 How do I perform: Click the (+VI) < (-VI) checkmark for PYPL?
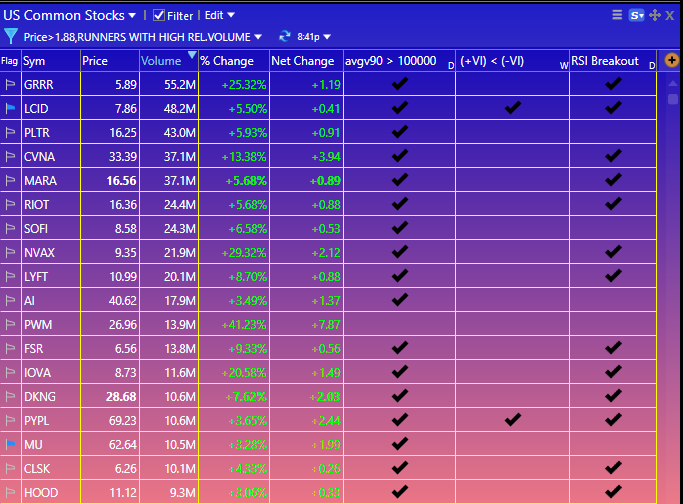click(513, 419)
